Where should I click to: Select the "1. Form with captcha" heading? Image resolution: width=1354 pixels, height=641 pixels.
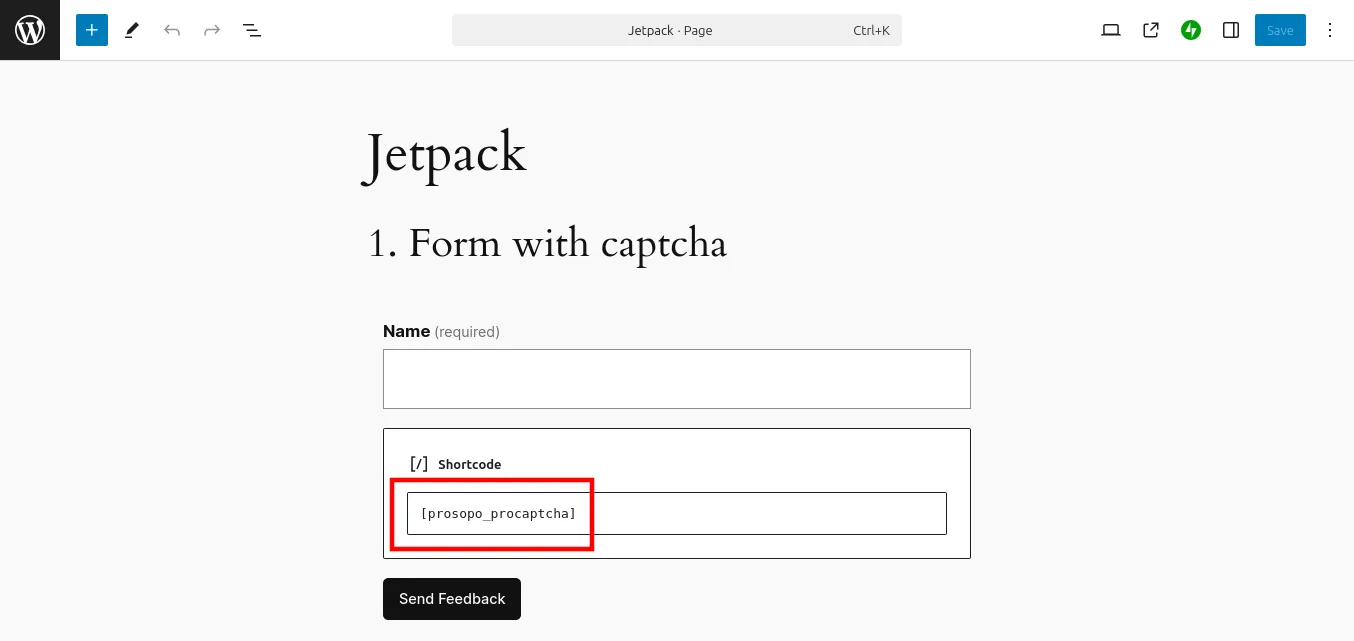coord(548,244)
